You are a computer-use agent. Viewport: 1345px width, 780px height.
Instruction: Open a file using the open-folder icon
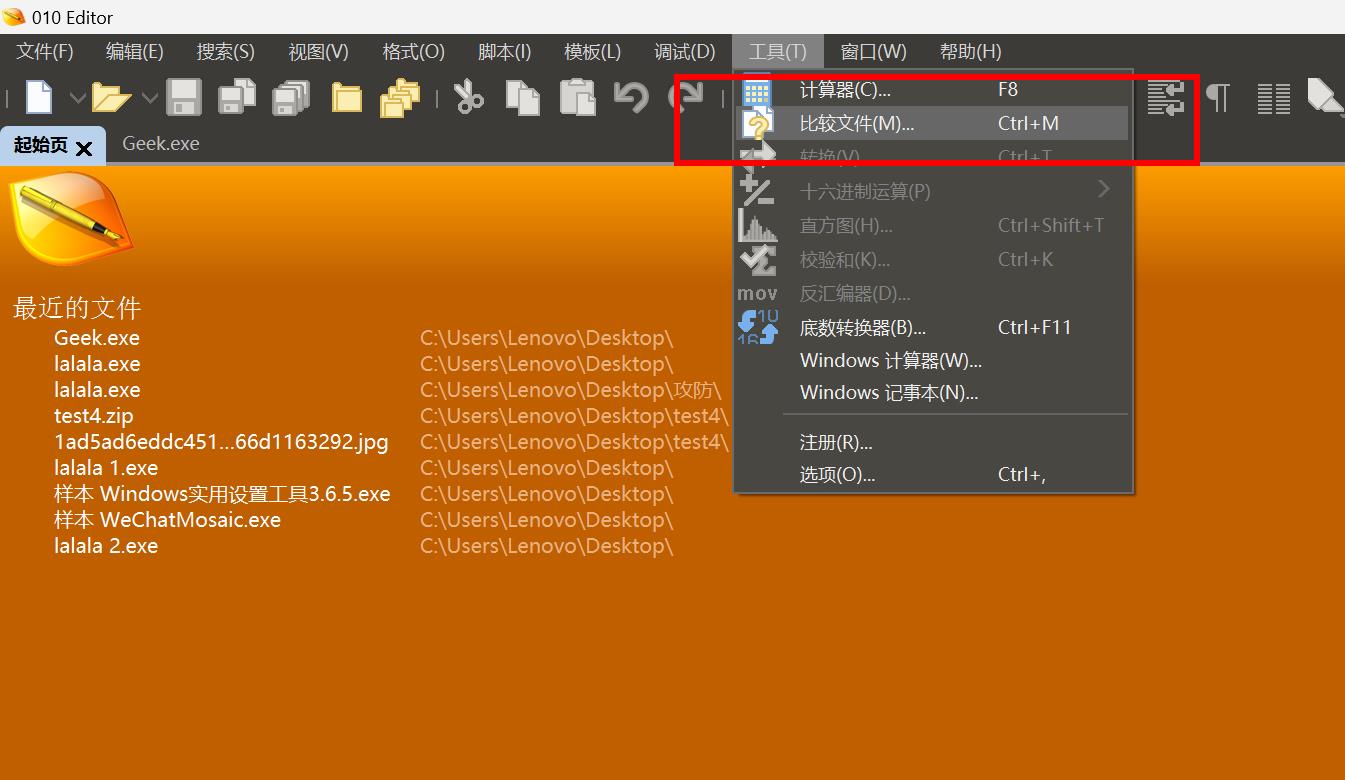(111, 97)
